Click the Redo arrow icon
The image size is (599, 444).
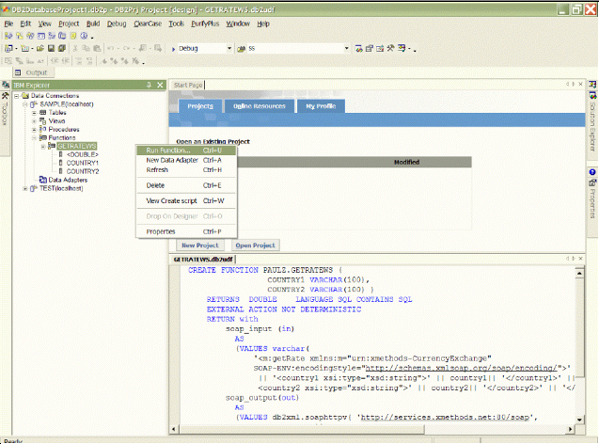pos(126,49)
